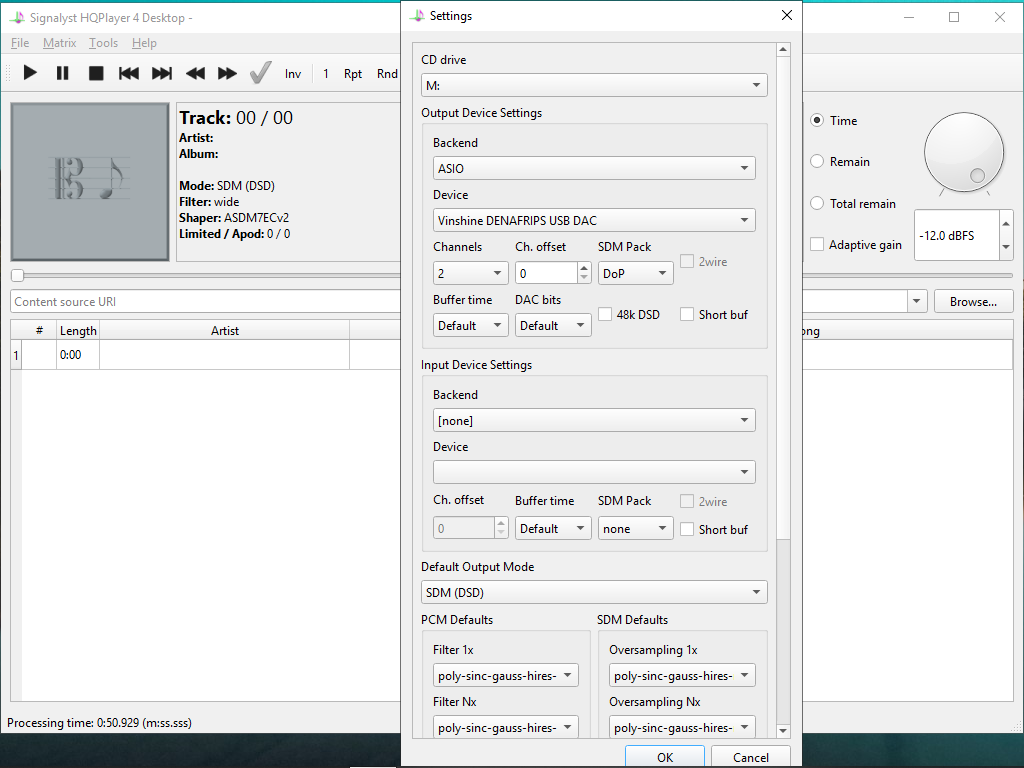Enable the 48k DSD checkbox

pos(605,314)
